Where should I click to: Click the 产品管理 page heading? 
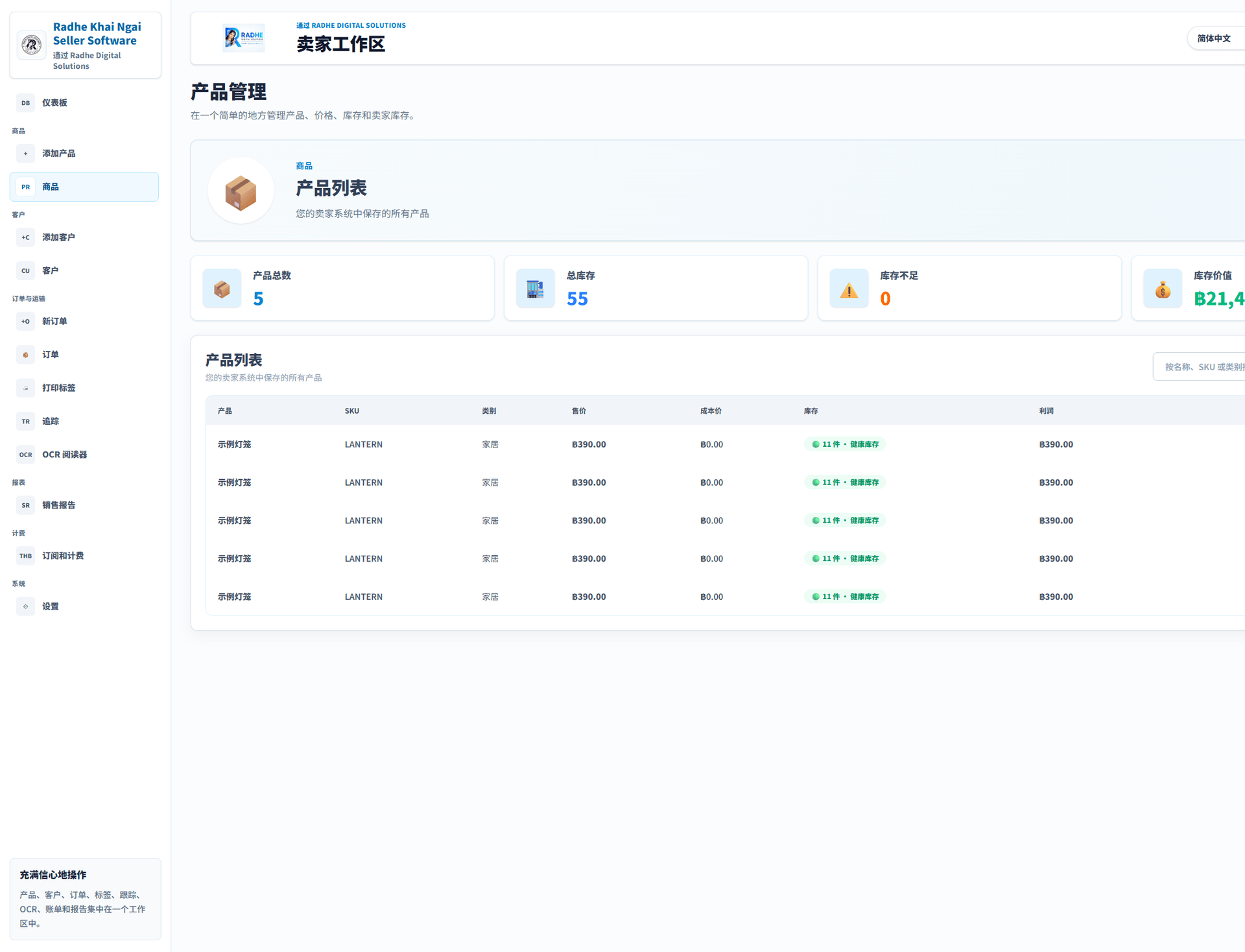(x=228, y=92)
